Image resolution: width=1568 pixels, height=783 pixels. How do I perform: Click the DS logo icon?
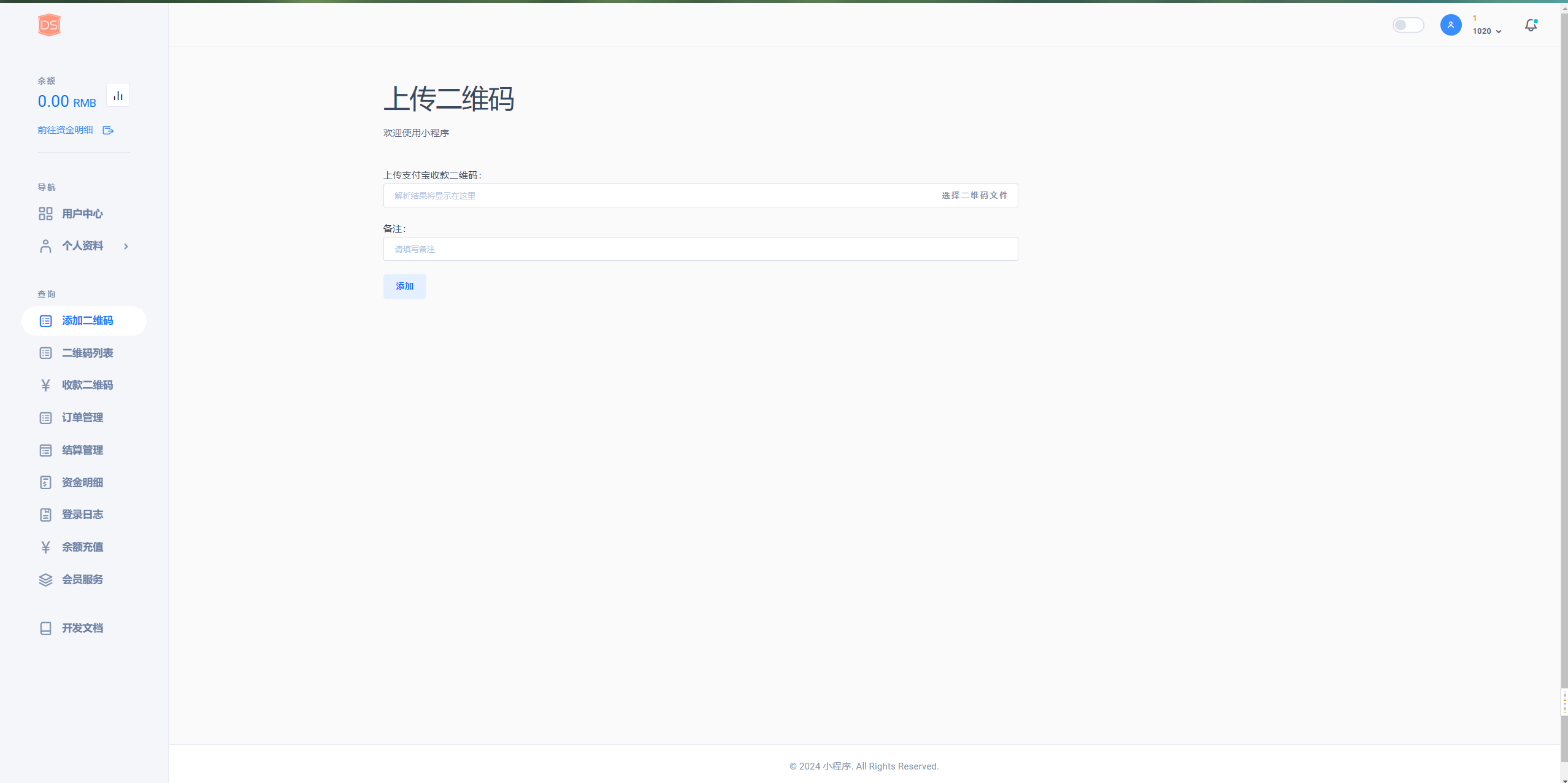pyautogui.click(x=49, y=25)
